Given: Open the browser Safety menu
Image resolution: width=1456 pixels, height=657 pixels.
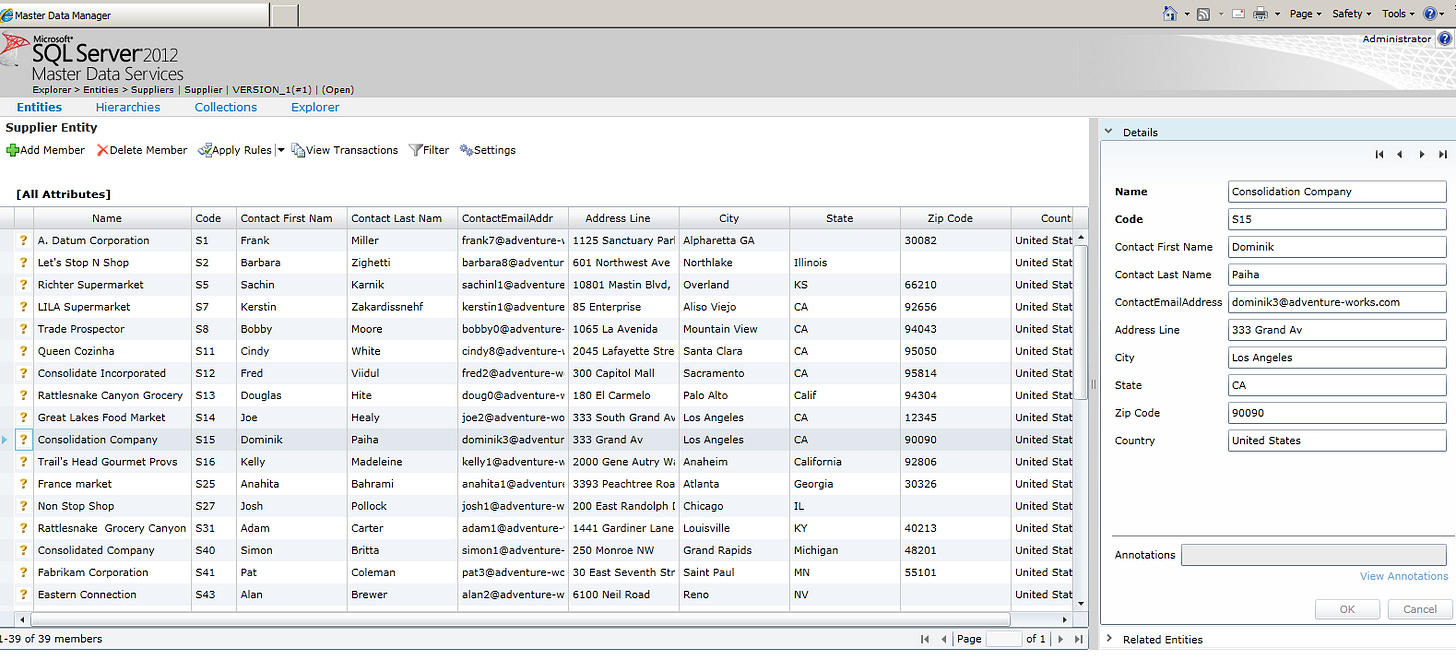Looking at the screenshot, I should [x=1352, y=14].
